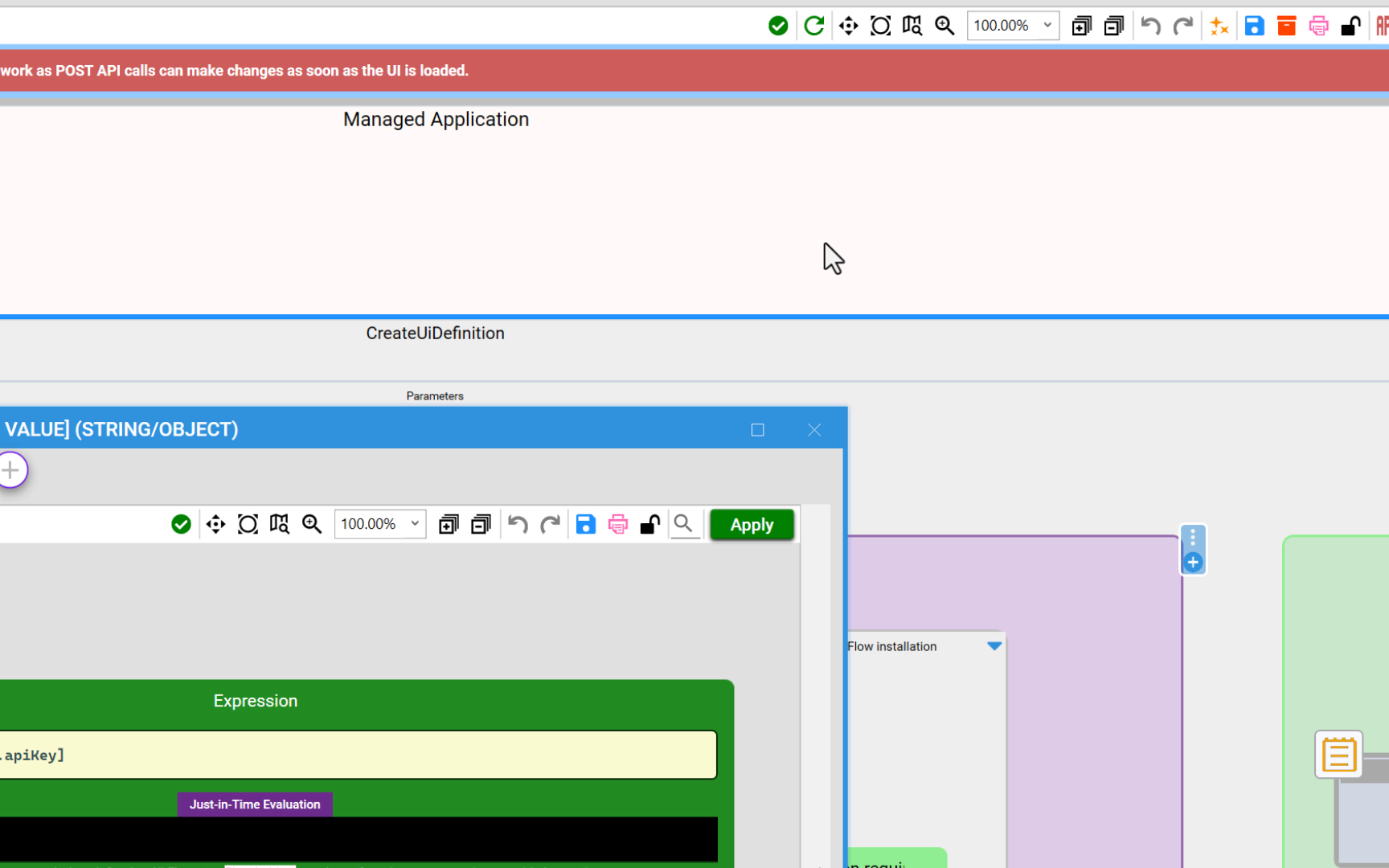Click the green refresh icon in main toolbar
This screenshot has width=1389, height=868.
[x=813, y=26]
